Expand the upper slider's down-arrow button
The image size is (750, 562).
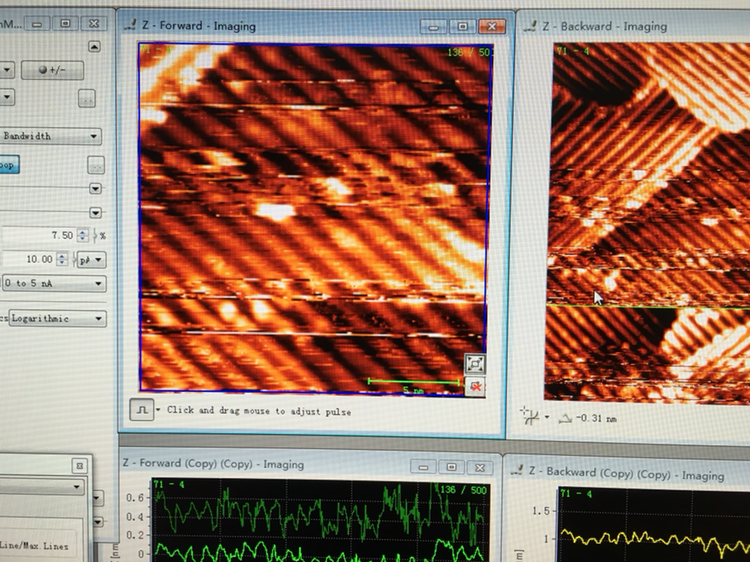coord(96,188)
